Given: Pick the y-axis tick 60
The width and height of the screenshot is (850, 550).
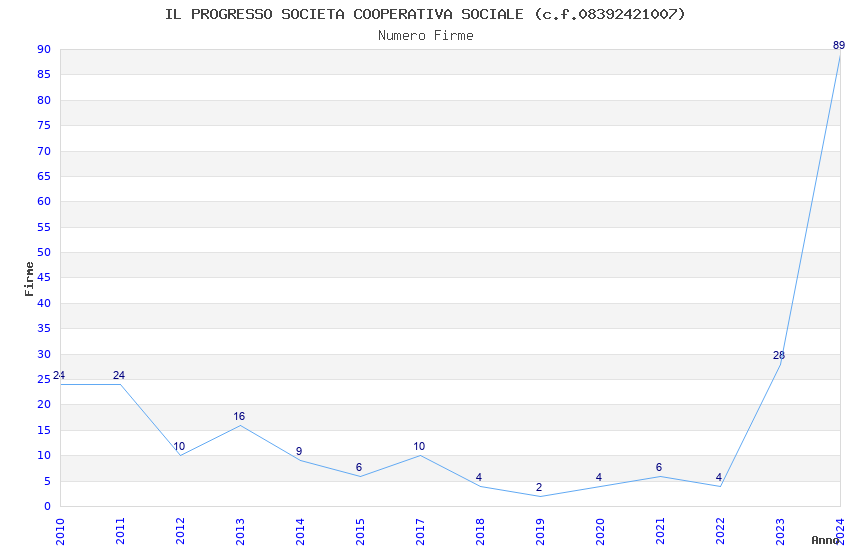Looking at the screenshot, I should click(44, 202).
